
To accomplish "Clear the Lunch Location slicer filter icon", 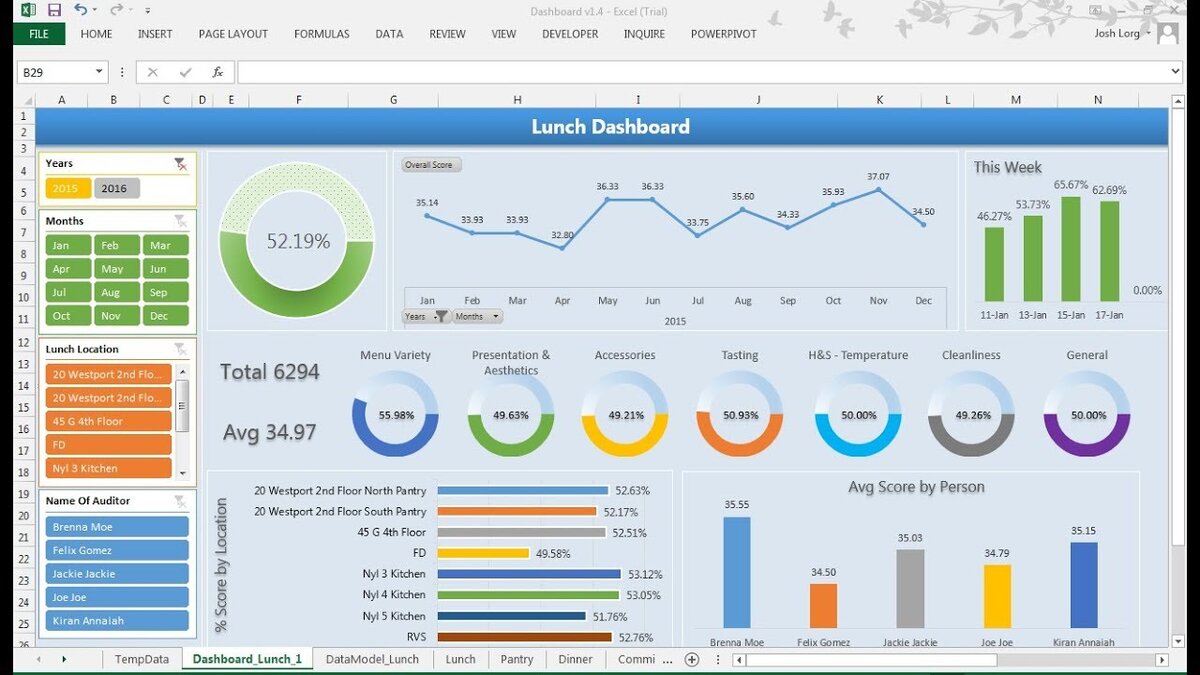I will (x=181, y=348).
